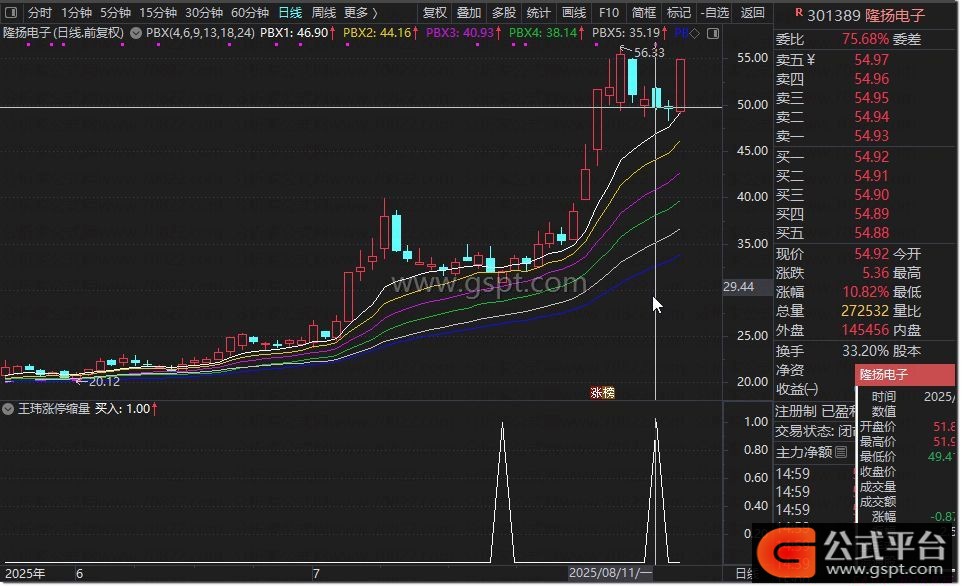The image size is (962, 586).
Task: Click the 标记 mark button
Action: tap(679, 12)
